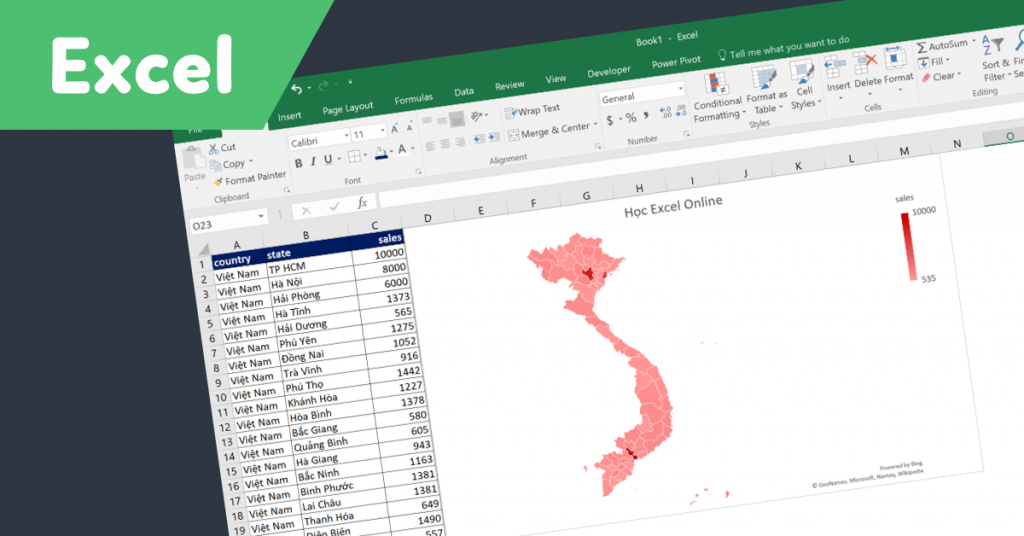Click the Wrap Text button
The image size is (1024, 536).
tap(533, 110)
